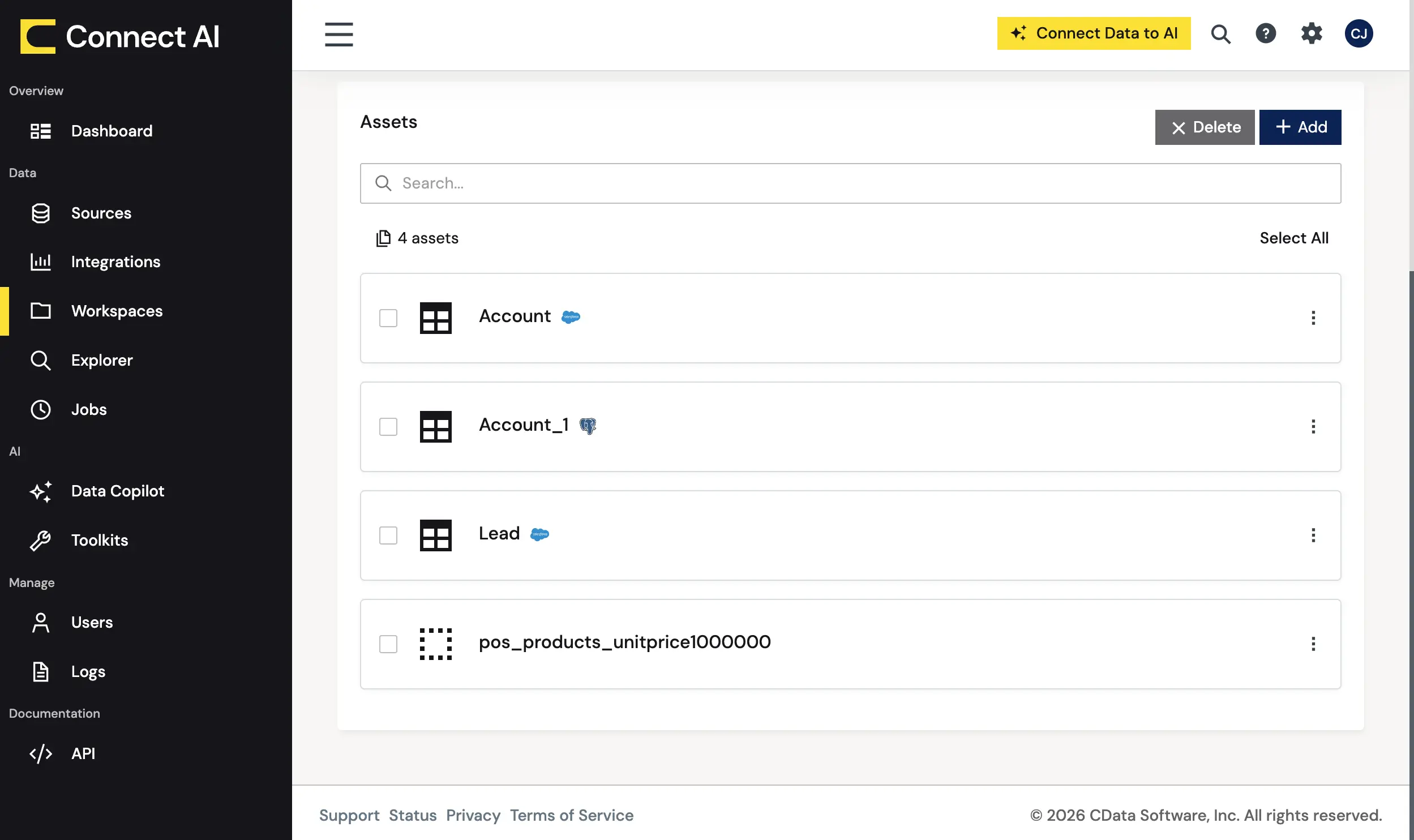
Task: Click the Salesforce cloud icon beside Account
Action: pos(571,317)
